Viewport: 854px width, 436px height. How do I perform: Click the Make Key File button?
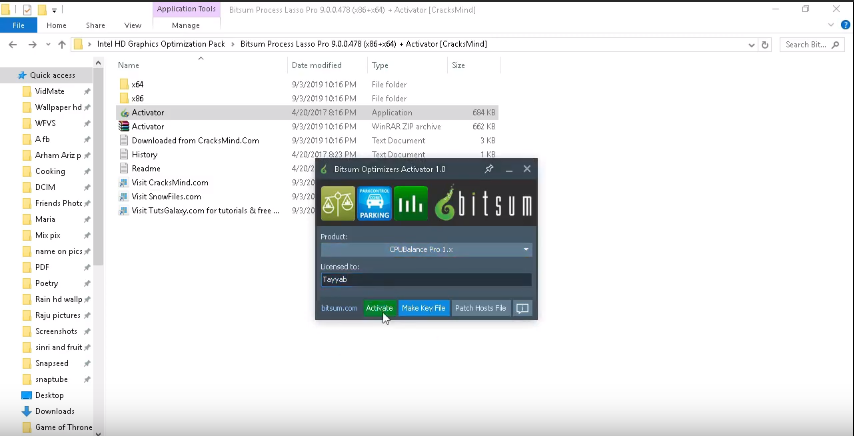pos(424,308)
